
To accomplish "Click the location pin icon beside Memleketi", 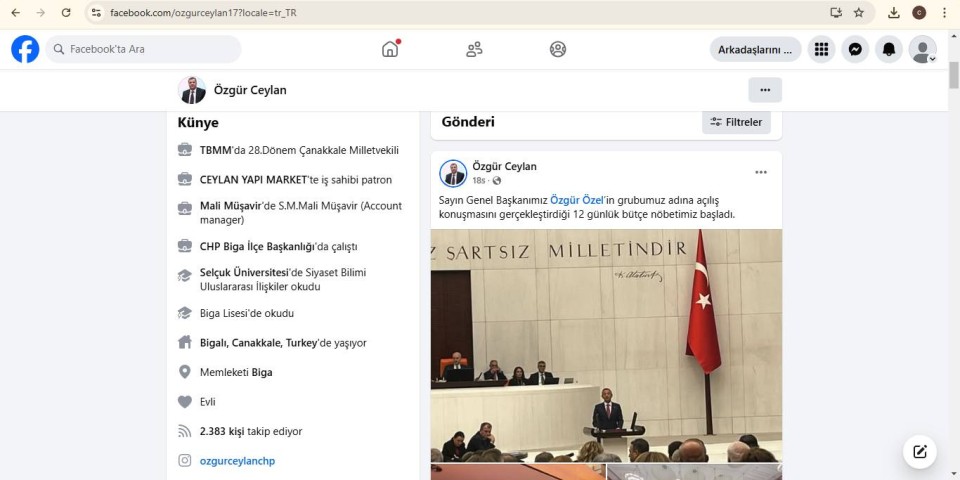I will (184, 372).
